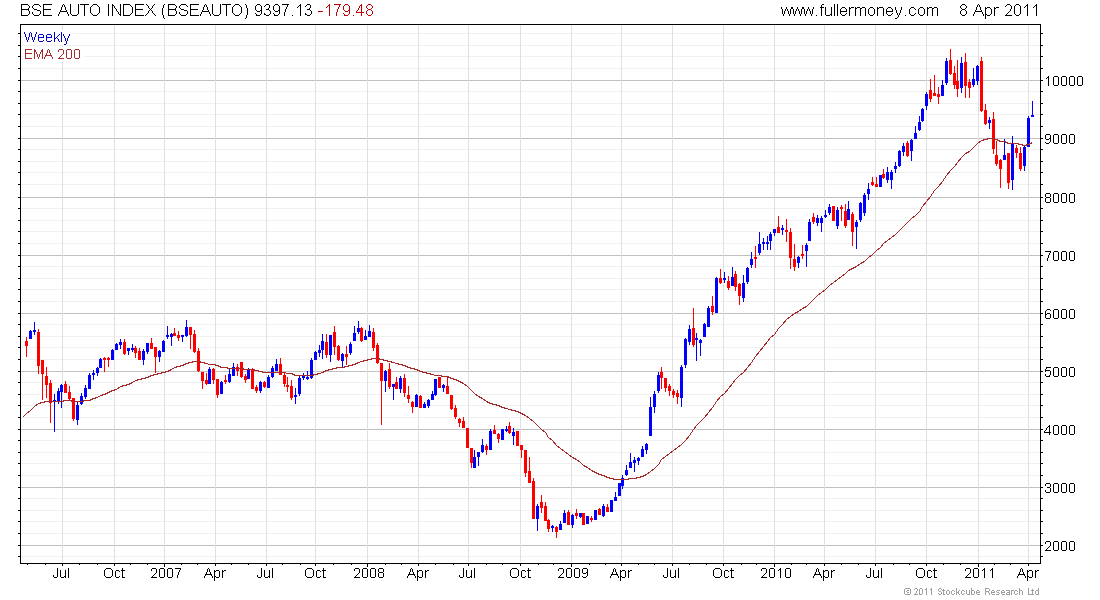
Task: Click the 10000 price axis label
Action: coord(1064,81)
